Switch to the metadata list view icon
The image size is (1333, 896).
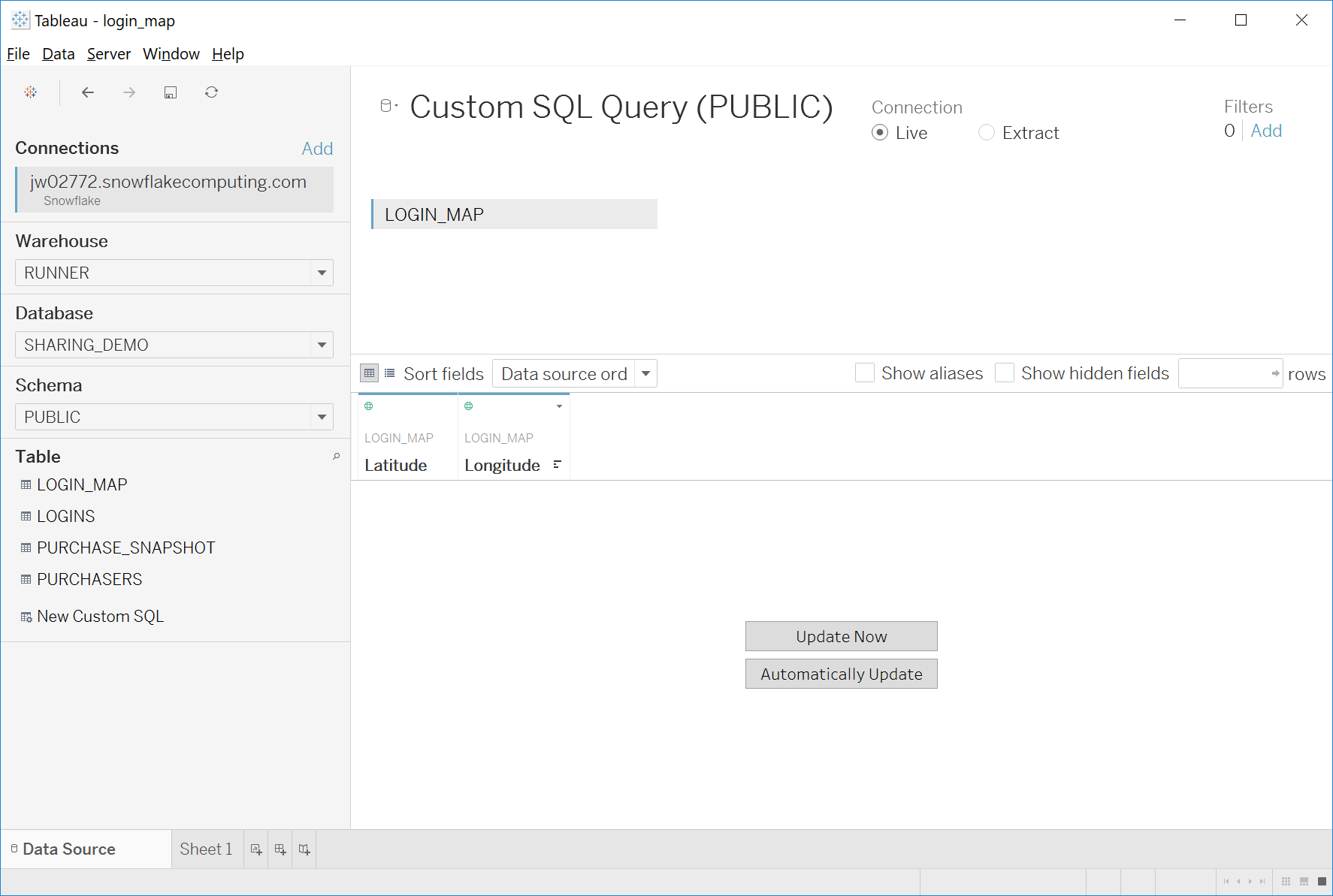[389, 373]
